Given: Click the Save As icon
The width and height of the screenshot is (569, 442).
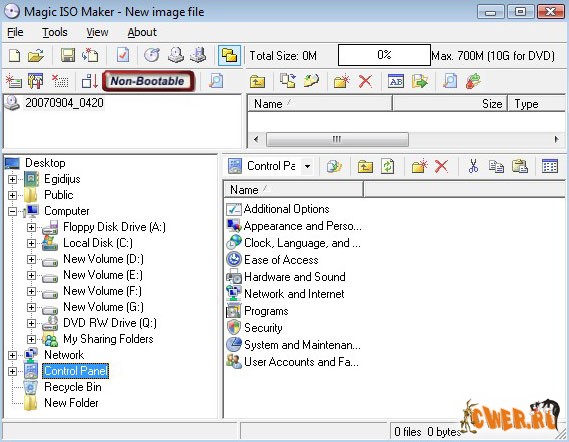Looking at the screenshot, I should pos(90,55).
